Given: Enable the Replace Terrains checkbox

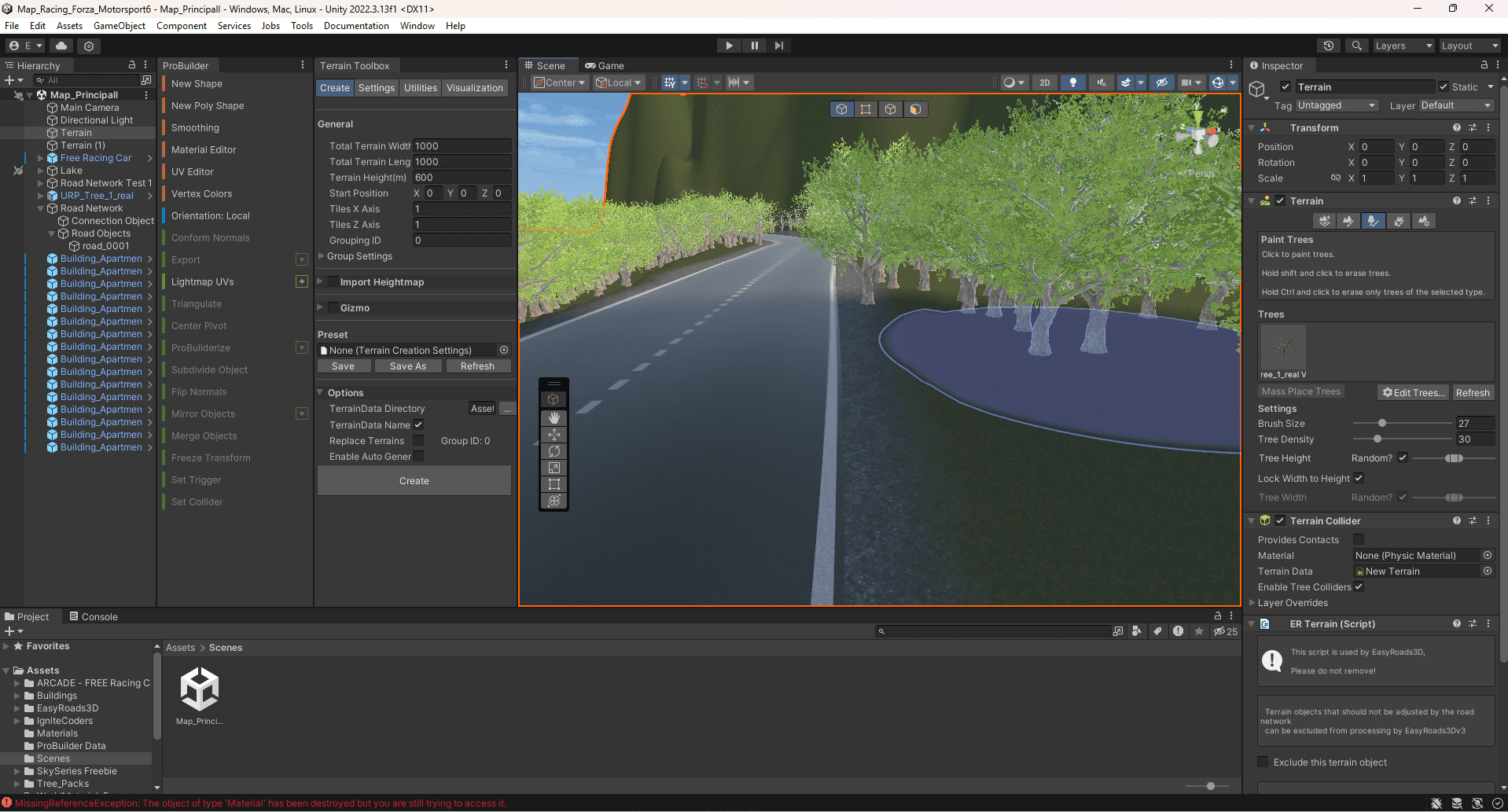Looking at the screenshot, I should (x=418, y=440).
